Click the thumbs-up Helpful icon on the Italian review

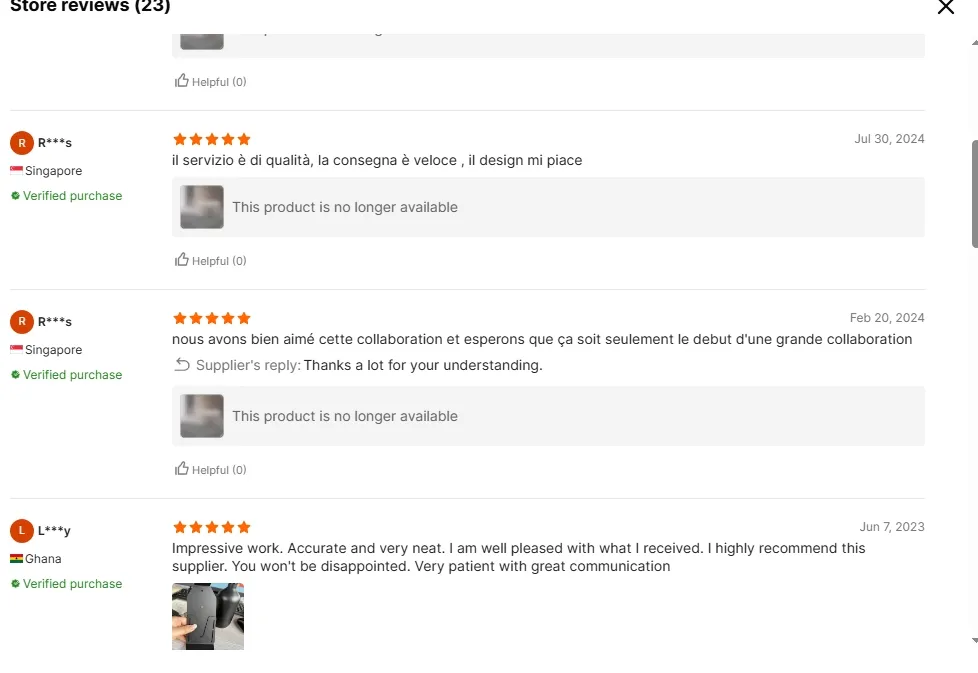(x=182, y=260)
